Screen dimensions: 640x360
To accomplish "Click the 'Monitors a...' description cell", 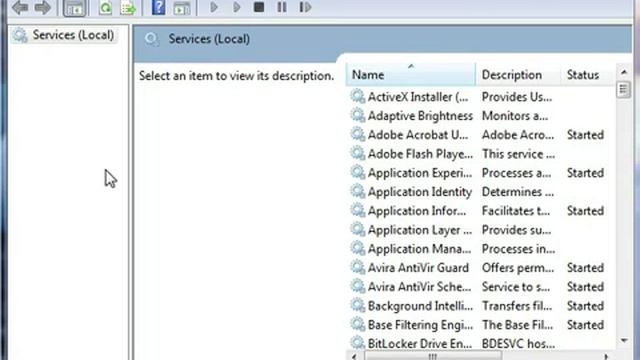I will click(515, 116).
